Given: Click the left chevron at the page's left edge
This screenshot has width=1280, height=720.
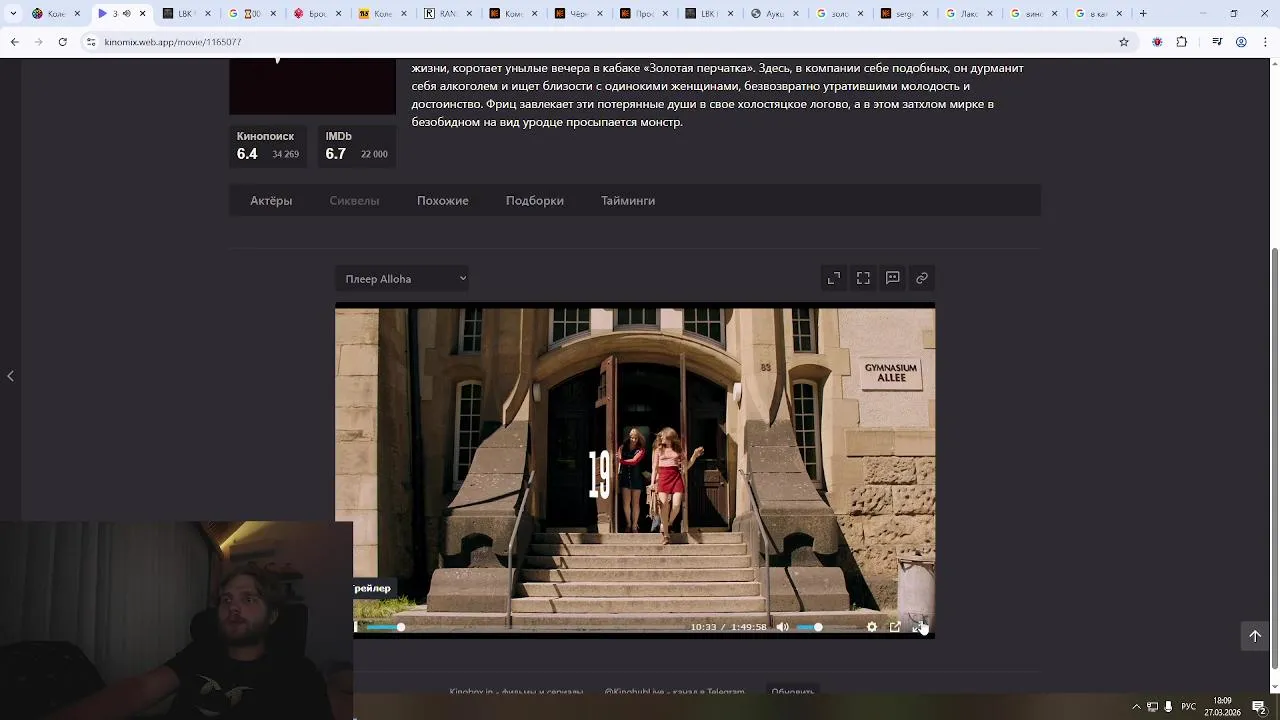Looking at the screenshot, I should point(10,376).
